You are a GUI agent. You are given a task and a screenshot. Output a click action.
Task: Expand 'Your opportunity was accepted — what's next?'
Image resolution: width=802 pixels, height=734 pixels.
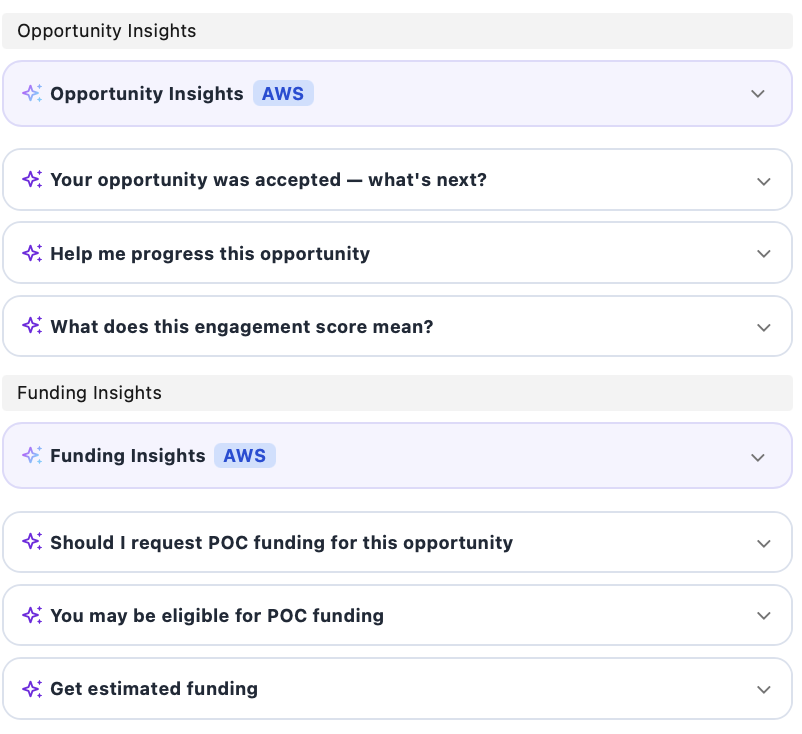point(764,181)
